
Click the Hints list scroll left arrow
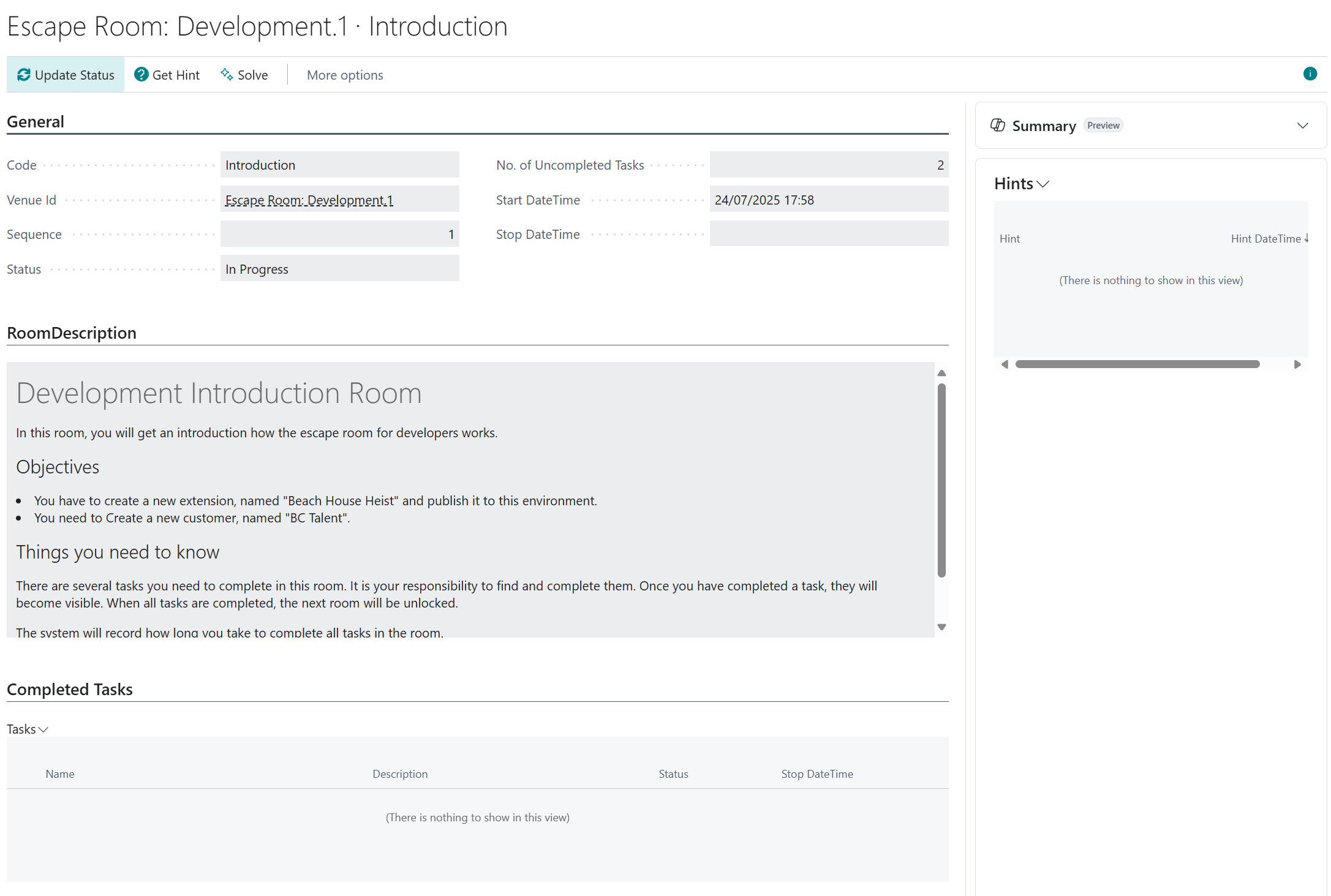click(x=1005, y=364)
